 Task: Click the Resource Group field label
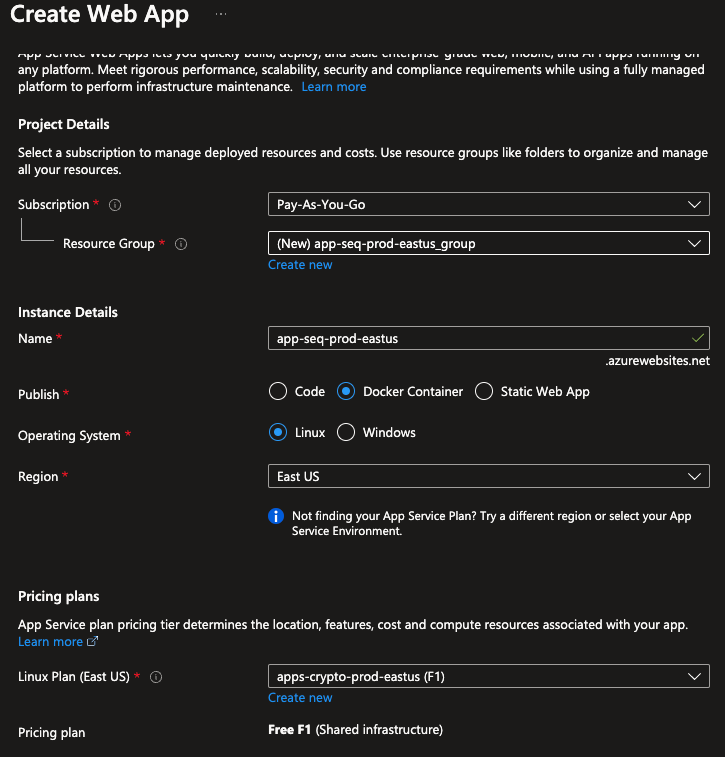tap(109, 244)
